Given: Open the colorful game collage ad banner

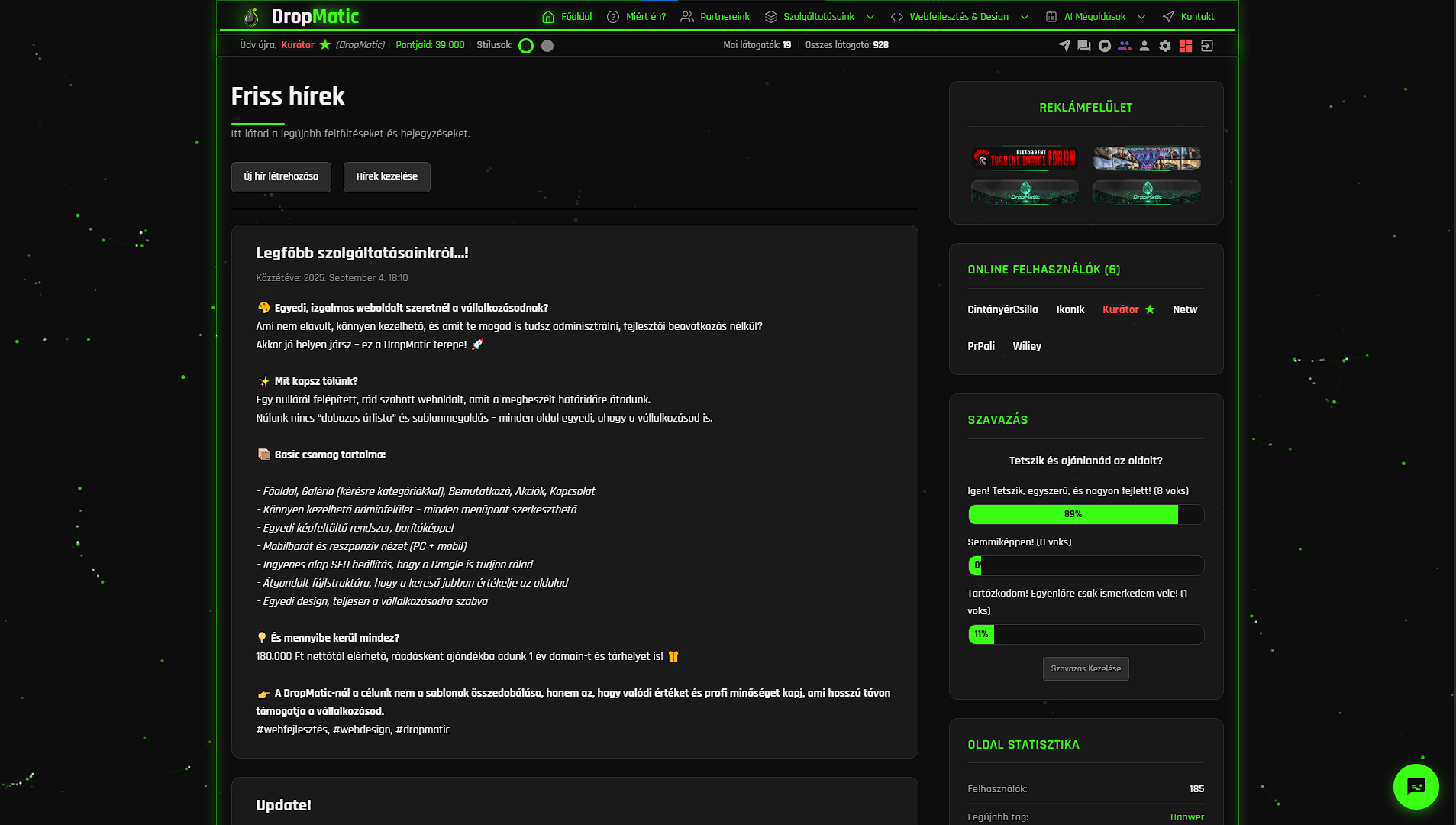Looking at the screenshot, I should click(1147, 158).
